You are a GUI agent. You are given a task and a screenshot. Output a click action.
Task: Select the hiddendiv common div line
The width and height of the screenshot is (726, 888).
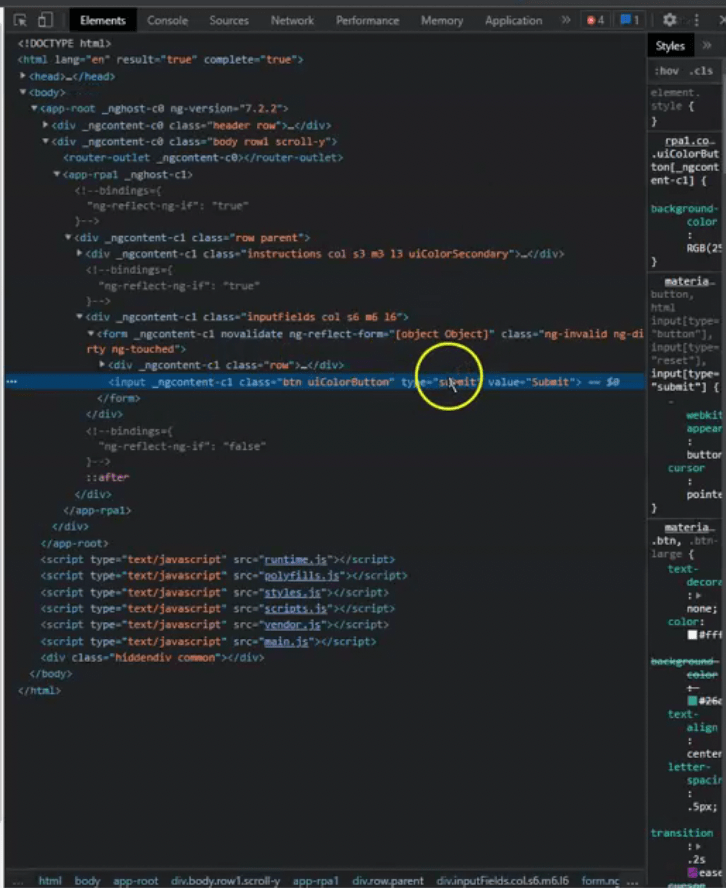(152, 658)
